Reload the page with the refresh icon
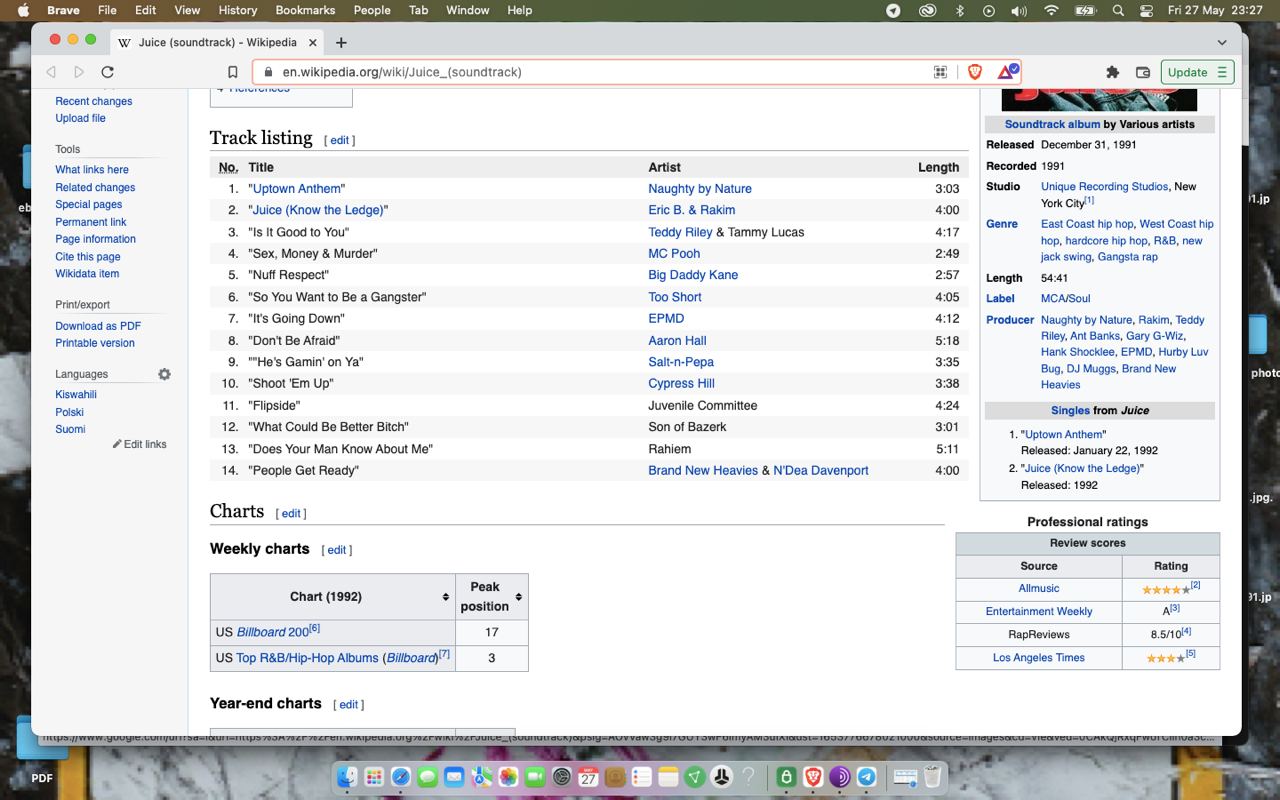 [107, 72]
